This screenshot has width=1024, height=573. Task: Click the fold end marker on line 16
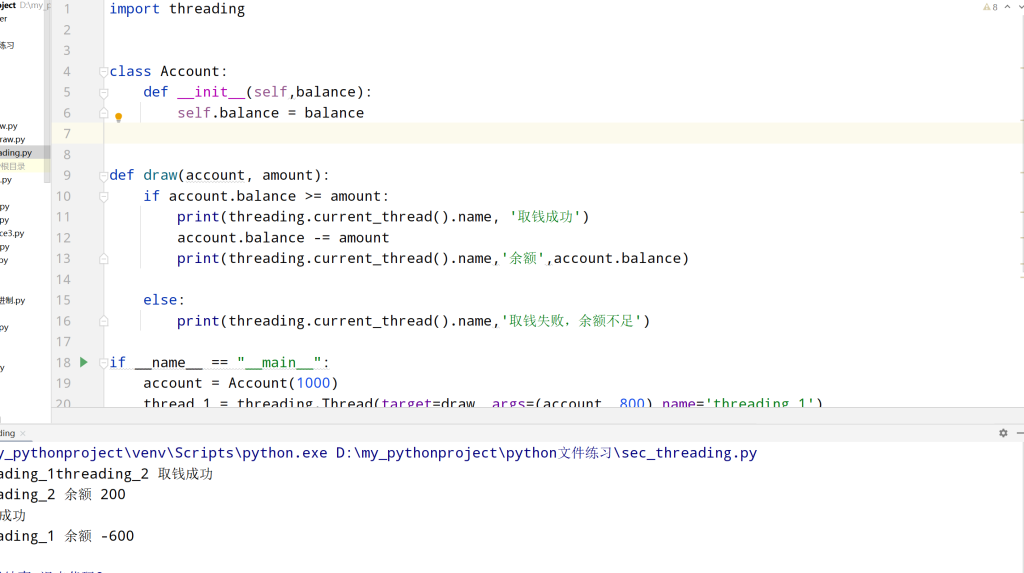103,321
